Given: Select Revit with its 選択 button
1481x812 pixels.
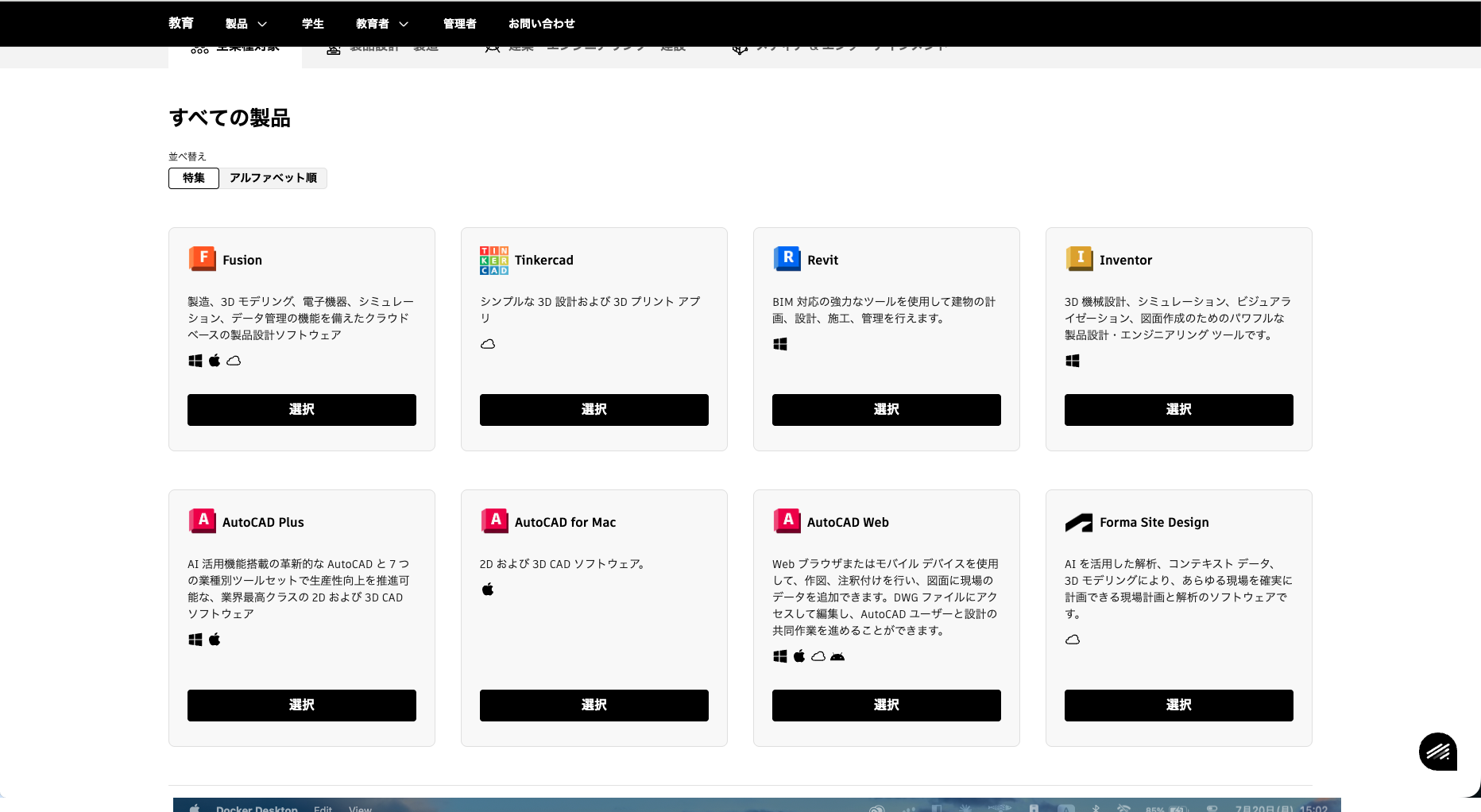Looking at the screenshot, I should pyautogui.click(x=887, y=410).
